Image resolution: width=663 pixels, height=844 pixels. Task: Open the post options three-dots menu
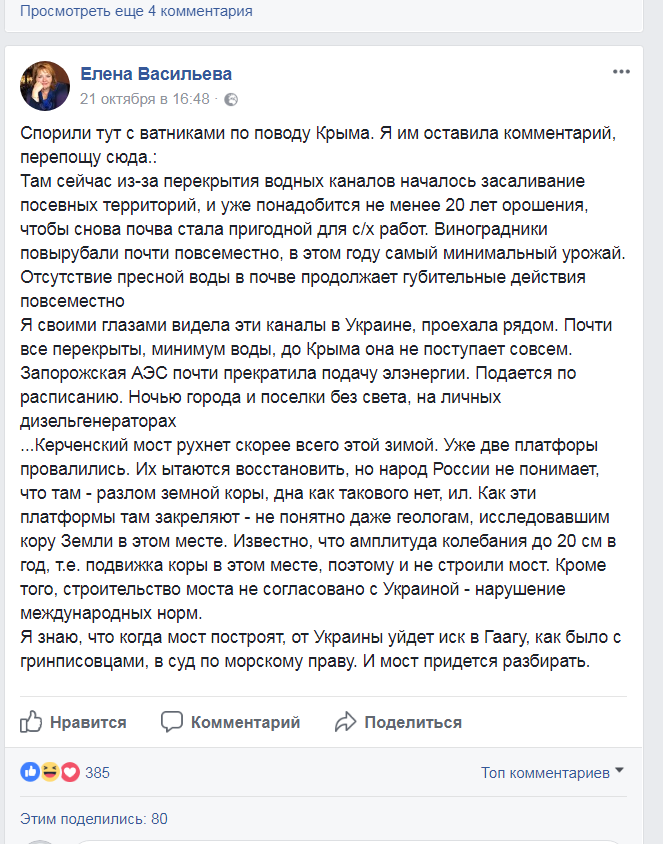(621, 72)
